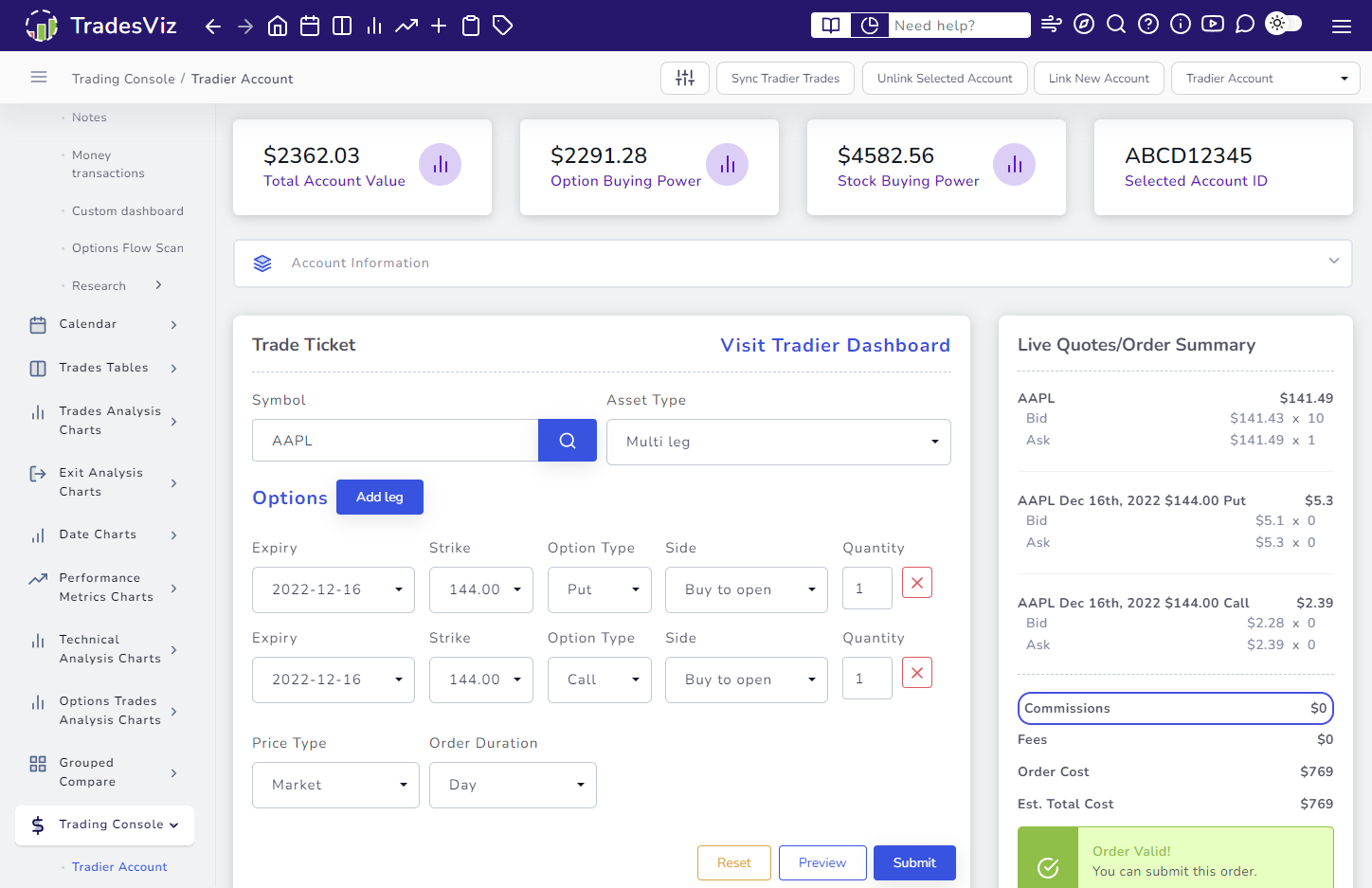Open the Call leg strike dropdown
1372x888 pixels.
click(481, 680)
